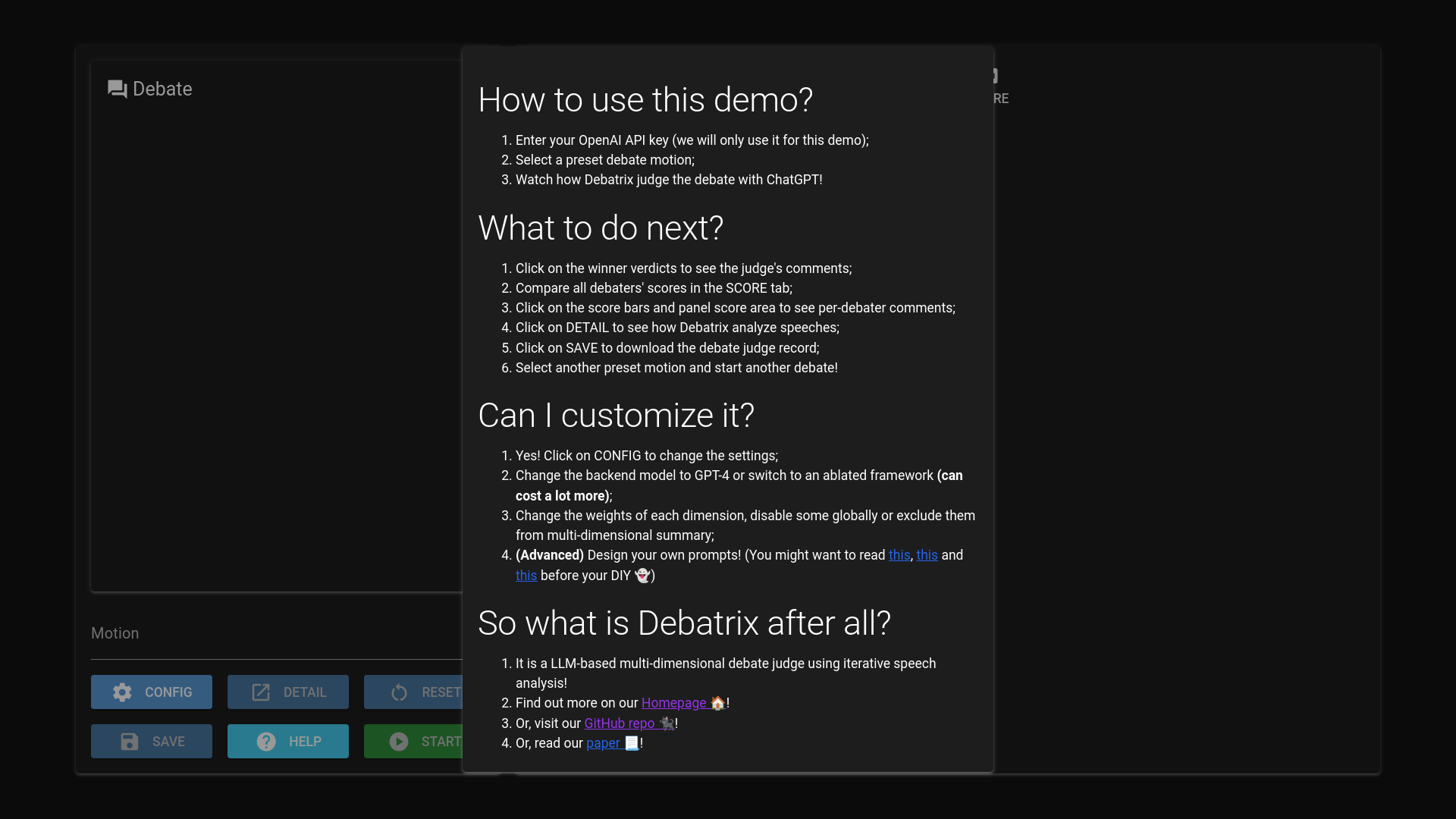Open the Homepage link
Viewport: 1456px width, 819px height.
click(673, 703)
